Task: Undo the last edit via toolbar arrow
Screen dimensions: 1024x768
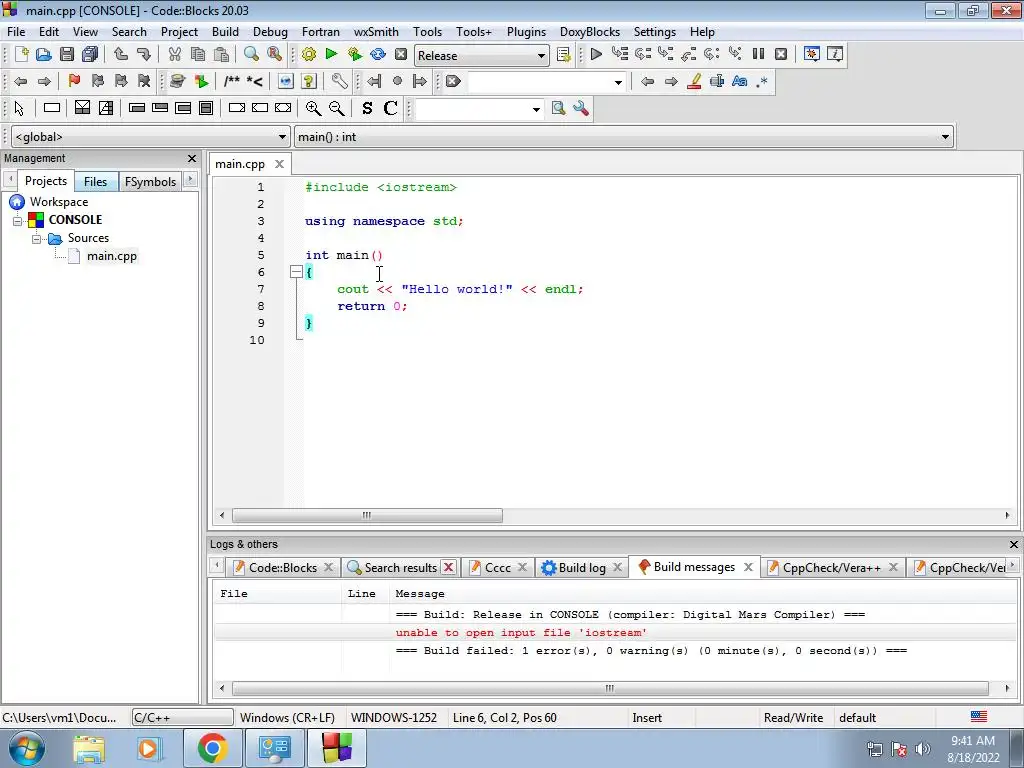Action: coord(121,54)
